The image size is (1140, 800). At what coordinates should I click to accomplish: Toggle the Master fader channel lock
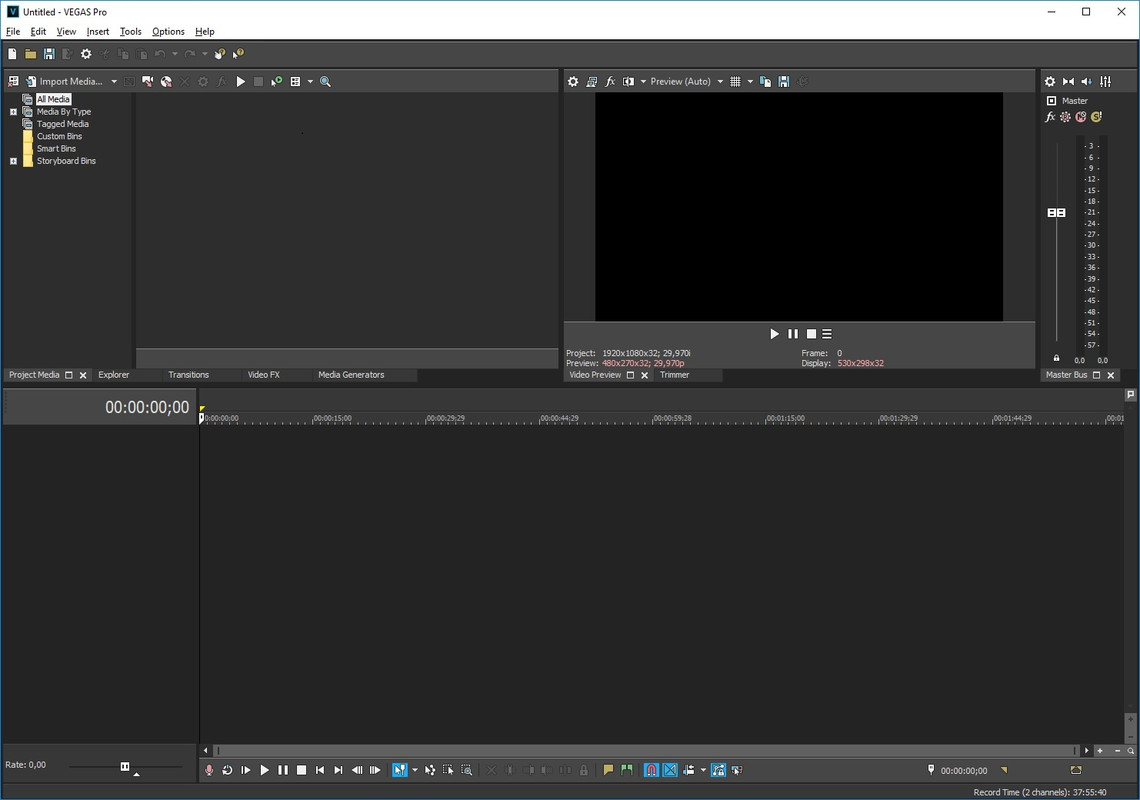click(1056, 358)
